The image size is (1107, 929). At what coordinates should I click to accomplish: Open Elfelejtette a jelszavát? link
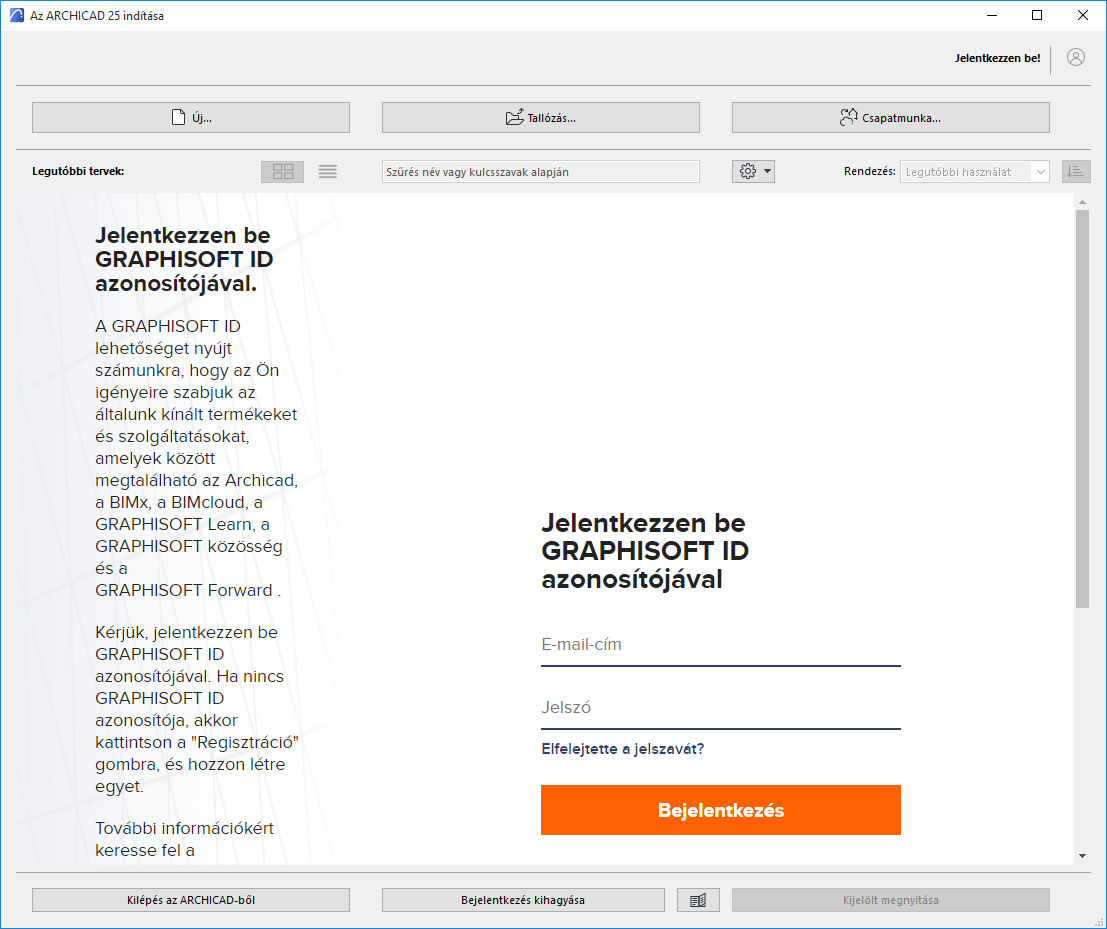(x=623, y=749)
